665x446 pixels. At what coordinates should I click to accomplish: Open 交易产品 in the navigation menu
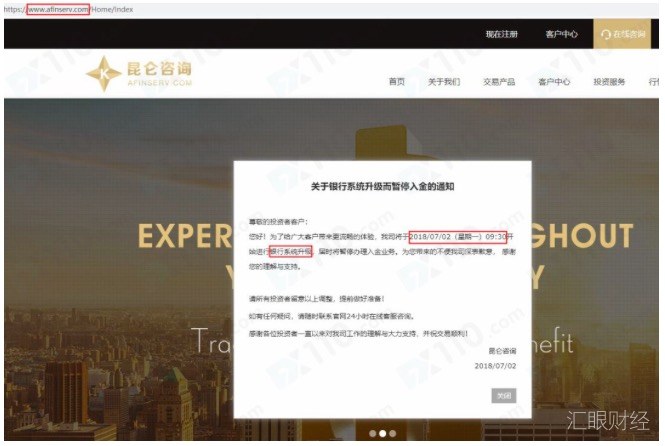point(499,81)
